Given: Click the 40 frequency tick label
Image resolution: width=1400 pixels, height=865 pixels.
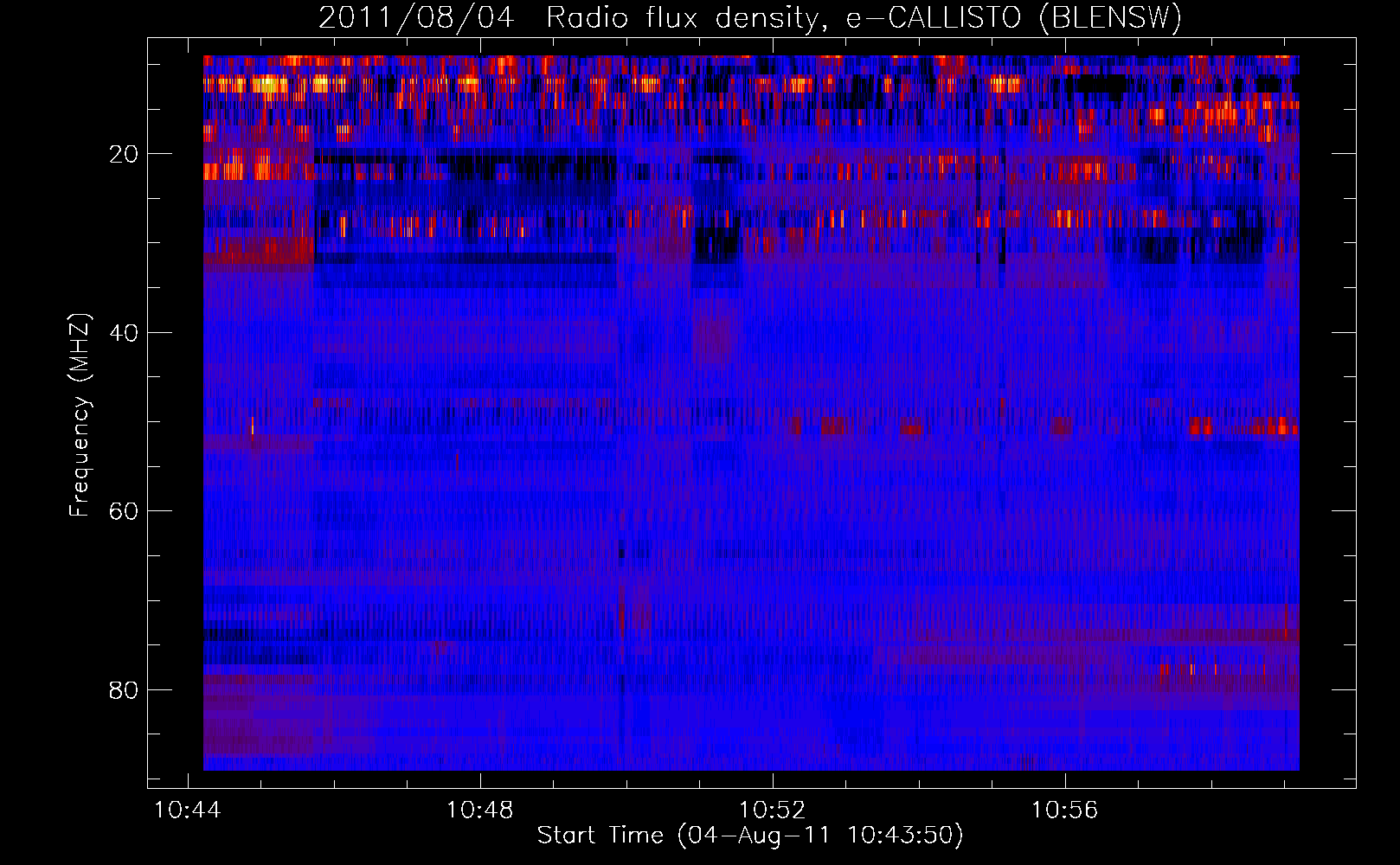Looking at the screenshot, I should [x=124, y=333].
